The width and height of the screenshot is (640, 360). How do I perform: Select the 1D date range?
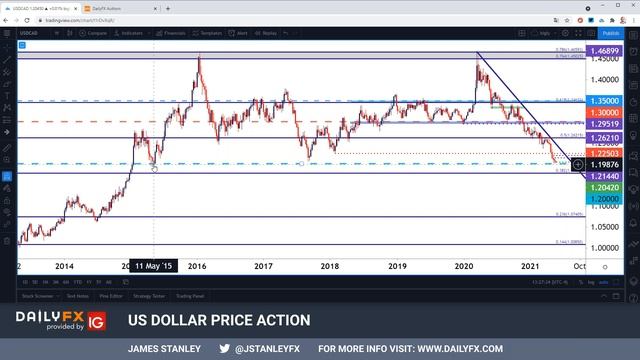[25, 282]
